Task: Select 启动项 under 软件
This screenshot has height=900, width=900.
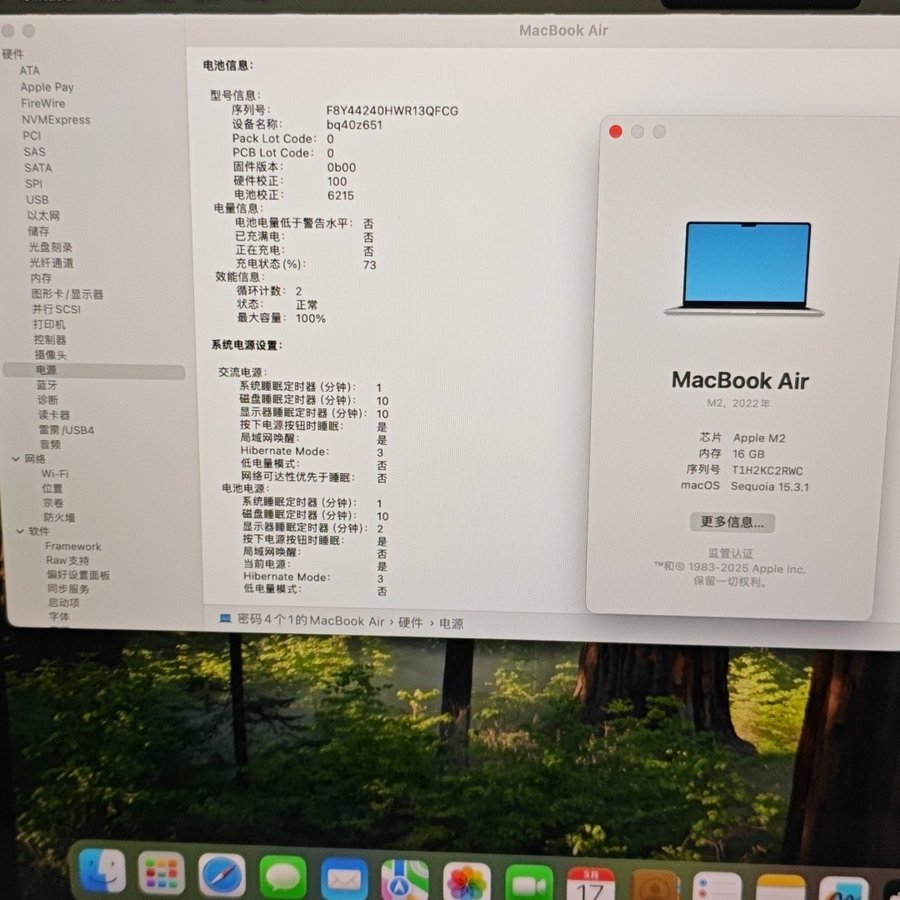Action: click(64, 603)
